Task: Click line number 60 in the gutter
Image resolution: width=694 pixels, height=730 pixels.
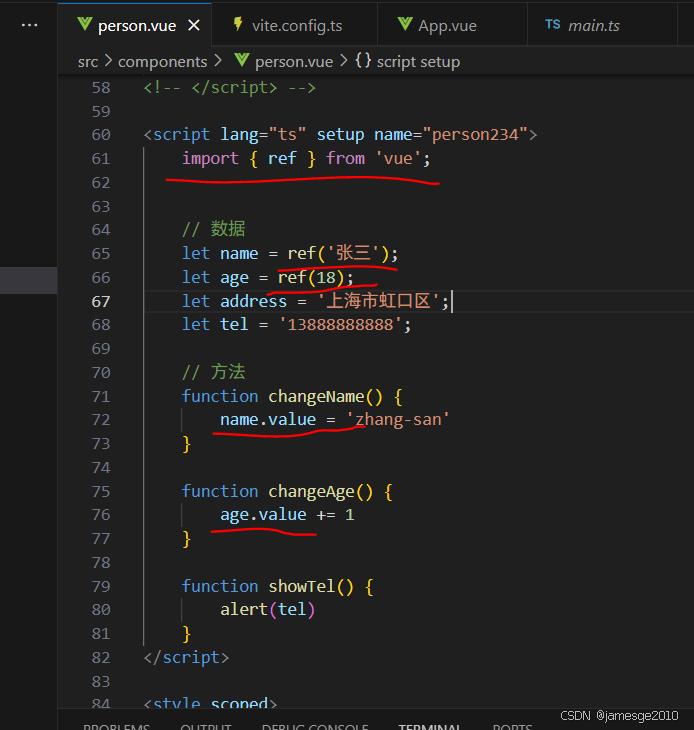Action: pyautogui.click(x=101, y=135)
